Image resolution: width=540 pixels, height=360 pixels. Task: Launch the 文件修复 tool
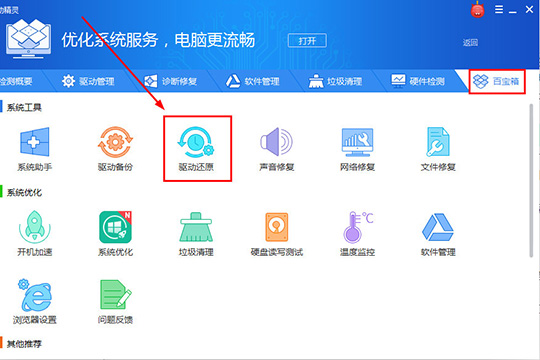point(438,149)
